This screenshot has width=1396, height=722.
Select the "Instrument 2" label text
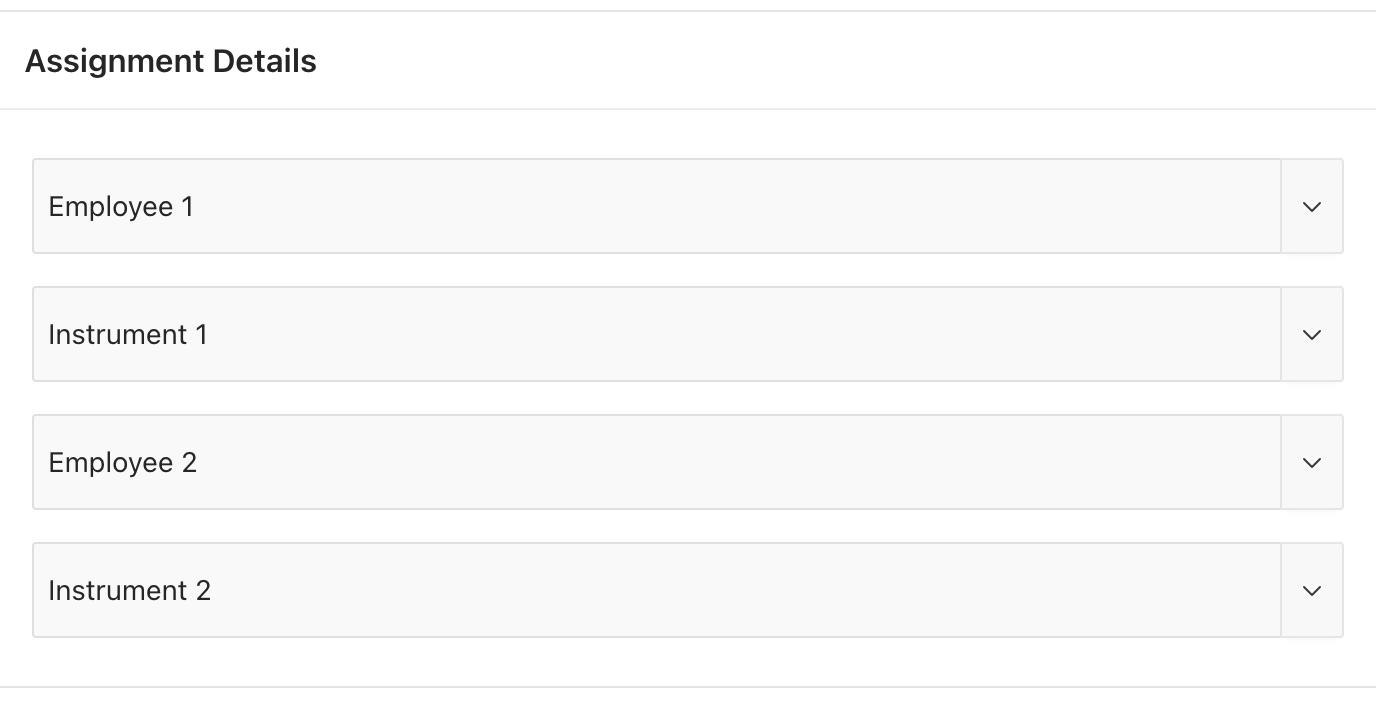130,590
